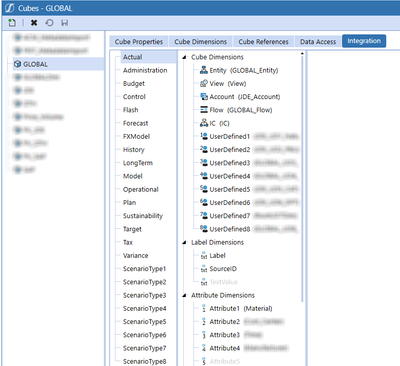
Task: Select the Administration scenario type
Action: pyautogui.click(x=145, y=70)
